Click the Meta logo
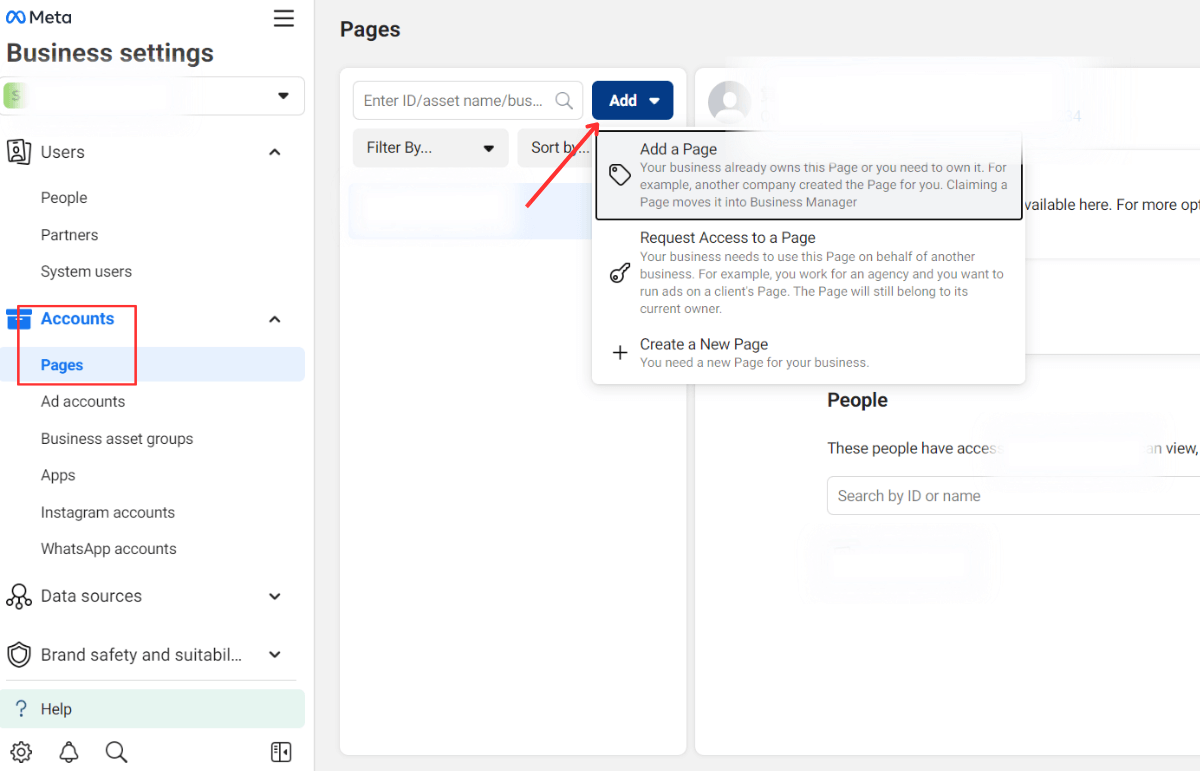This screenshot has width=1200, height=771. [39, 16]
